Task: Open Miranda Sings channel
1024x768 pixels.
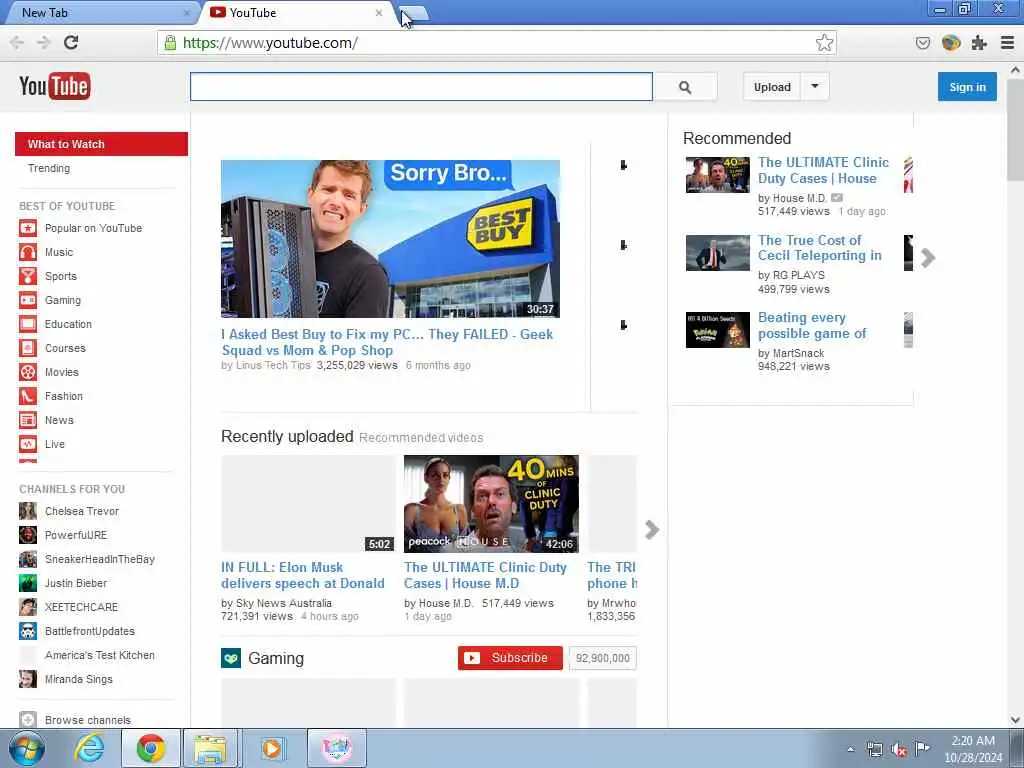Action: (78, 679)
